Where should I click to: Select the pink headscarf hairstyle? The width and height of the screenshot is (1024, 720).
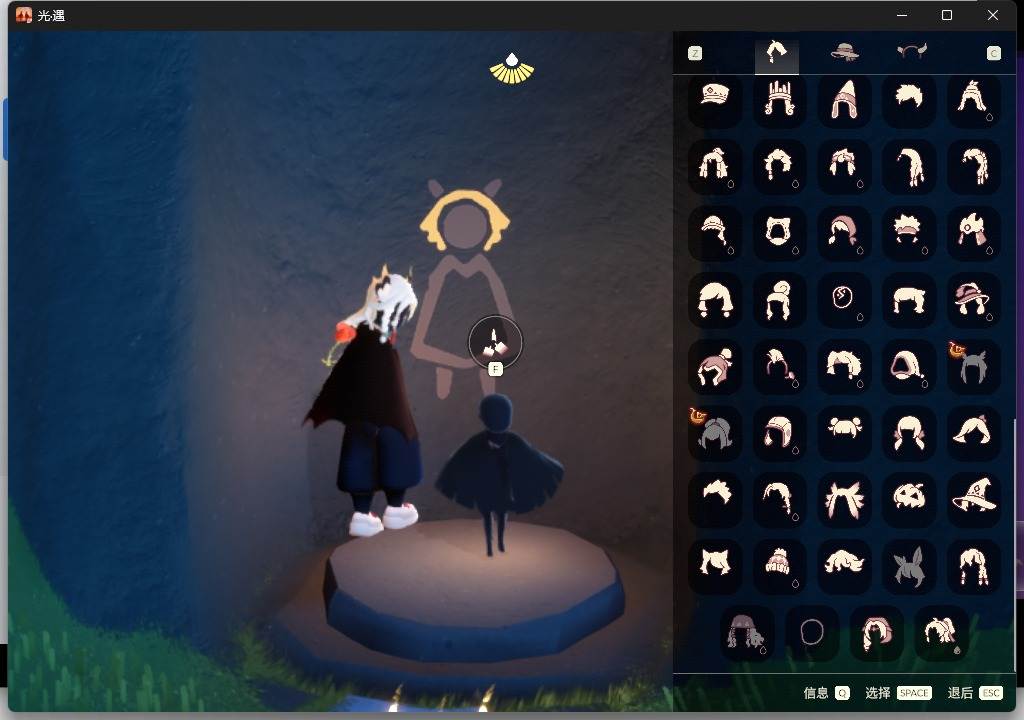point(844,233)
